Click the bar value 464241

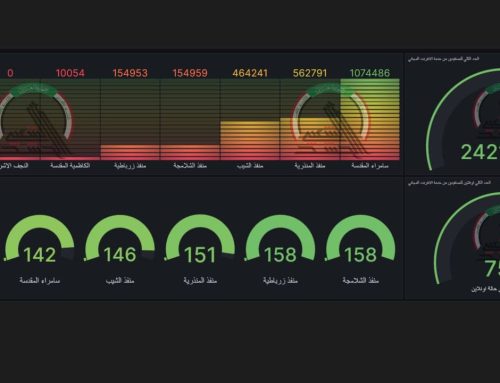tap(250, 73)
